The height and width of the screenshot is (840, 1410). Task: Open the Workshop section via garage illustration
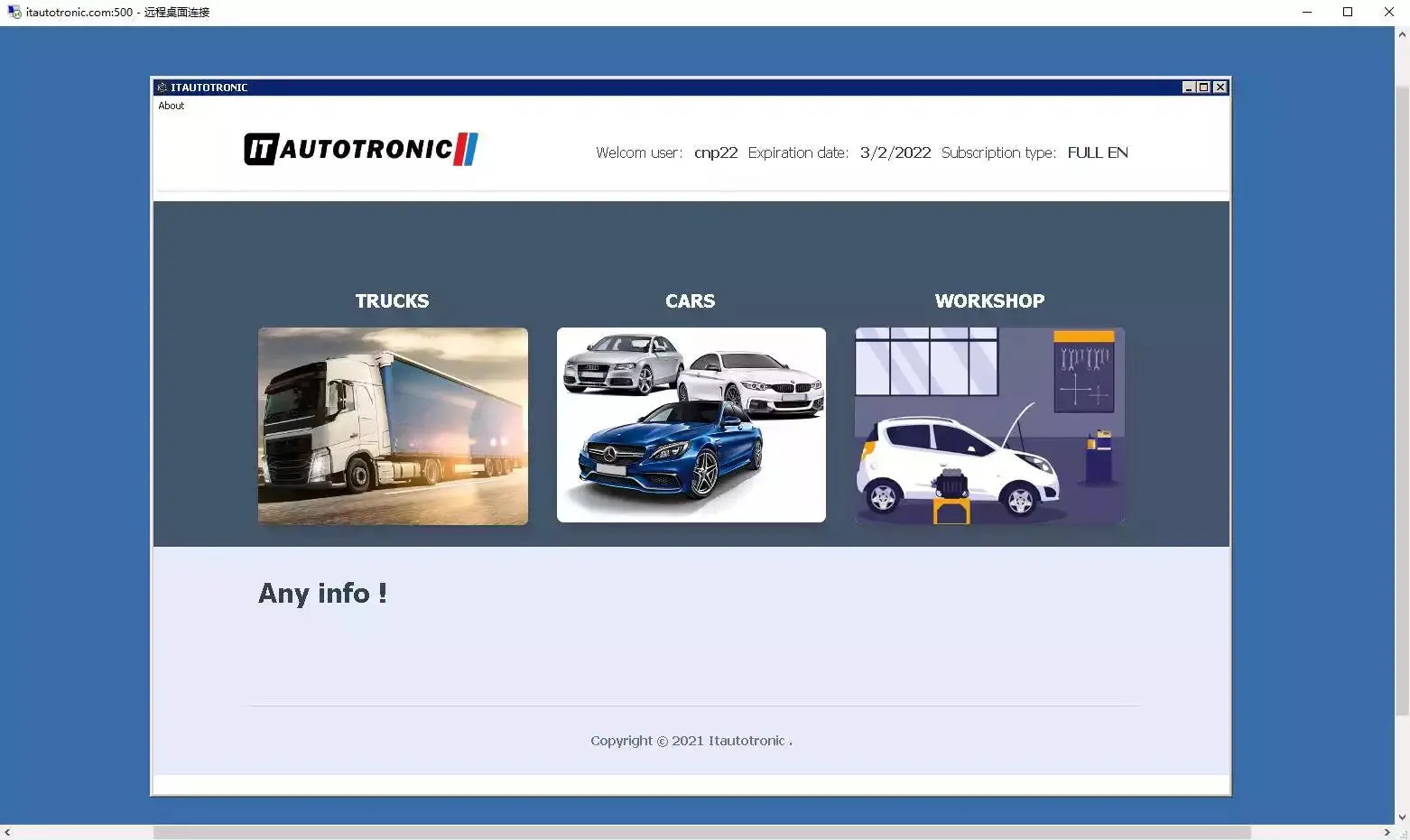(x=989, y=426)
